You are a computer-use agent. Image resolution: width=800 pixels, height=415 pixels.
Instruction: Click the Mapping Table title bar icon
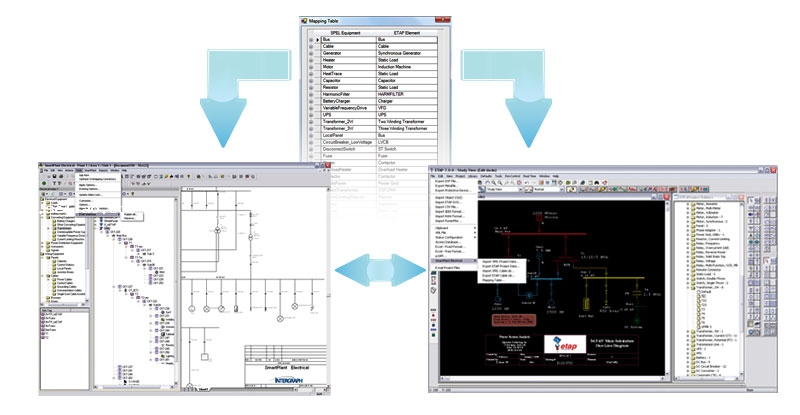pos(305,21)
